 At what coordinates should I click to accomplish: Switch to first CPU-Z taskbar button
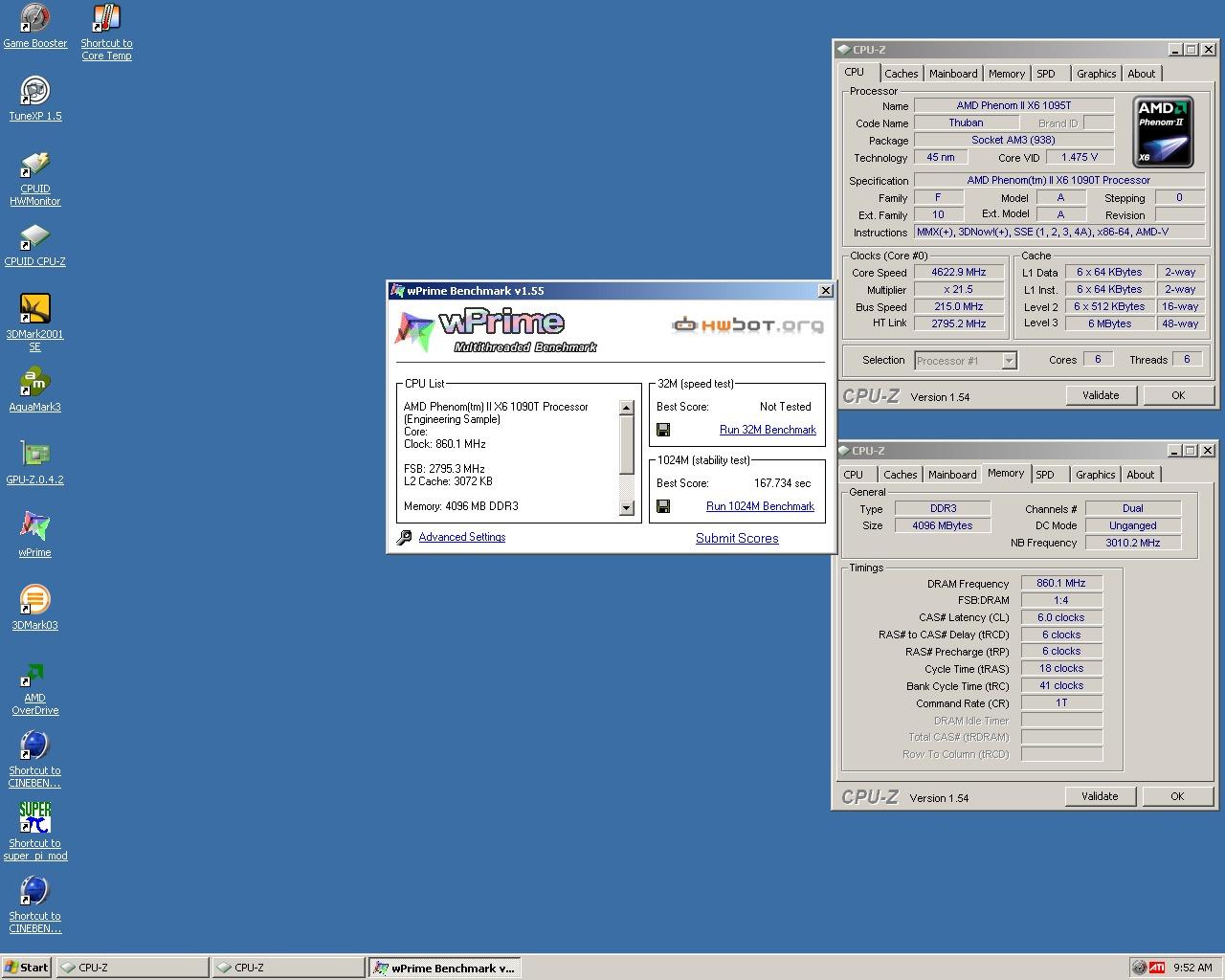coord(132,968)
